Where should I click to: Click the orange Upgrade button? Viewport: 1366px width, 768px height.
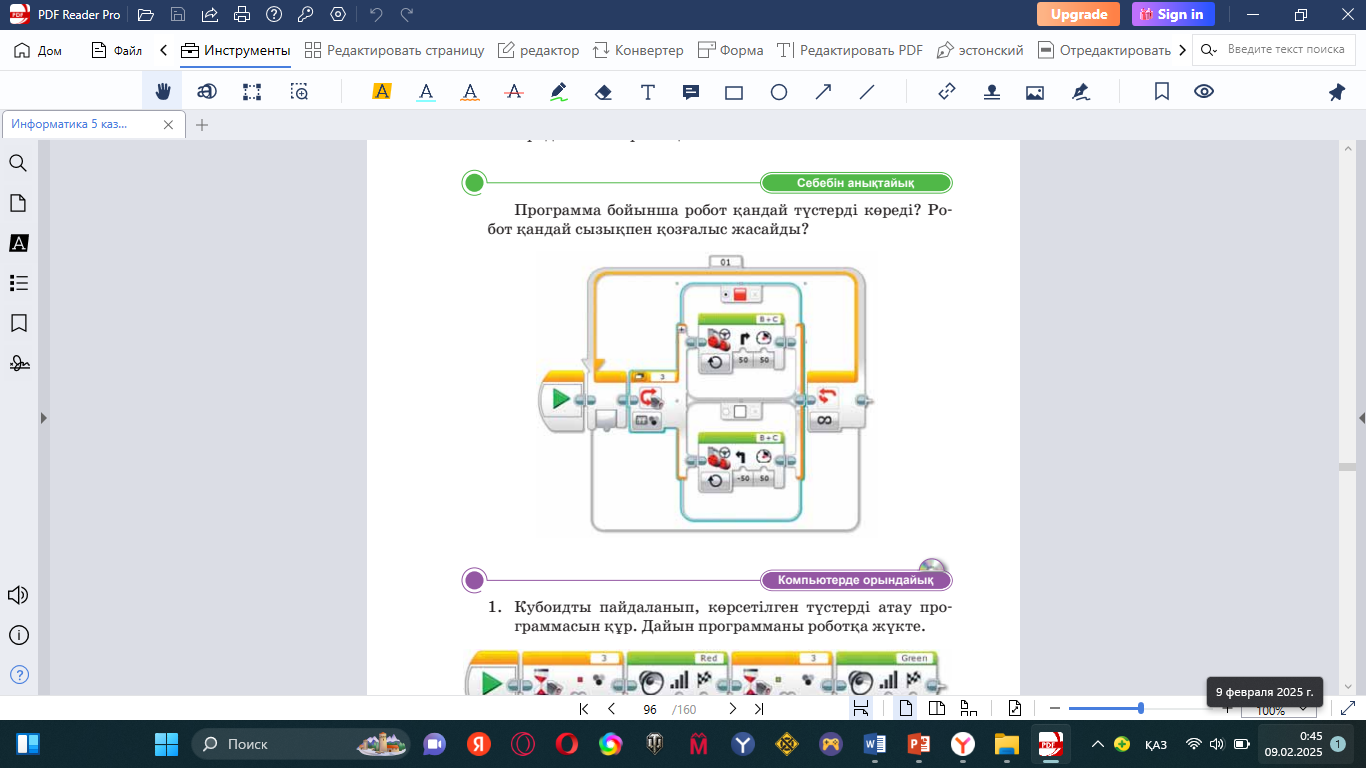tap(1078, 14)
